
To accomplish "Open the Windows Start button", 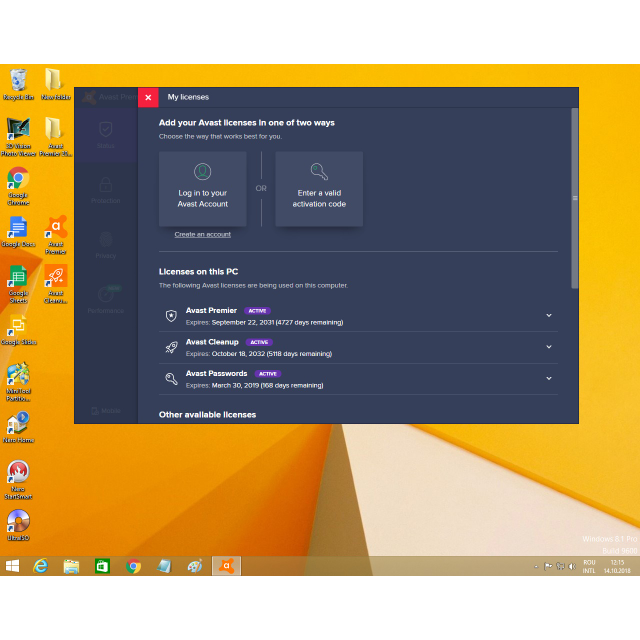I will 12,566.
